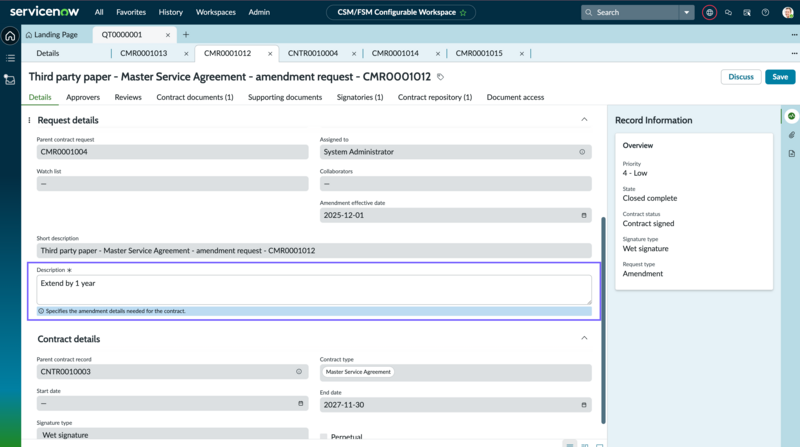Open the help question mark icon

click(765, 12)
